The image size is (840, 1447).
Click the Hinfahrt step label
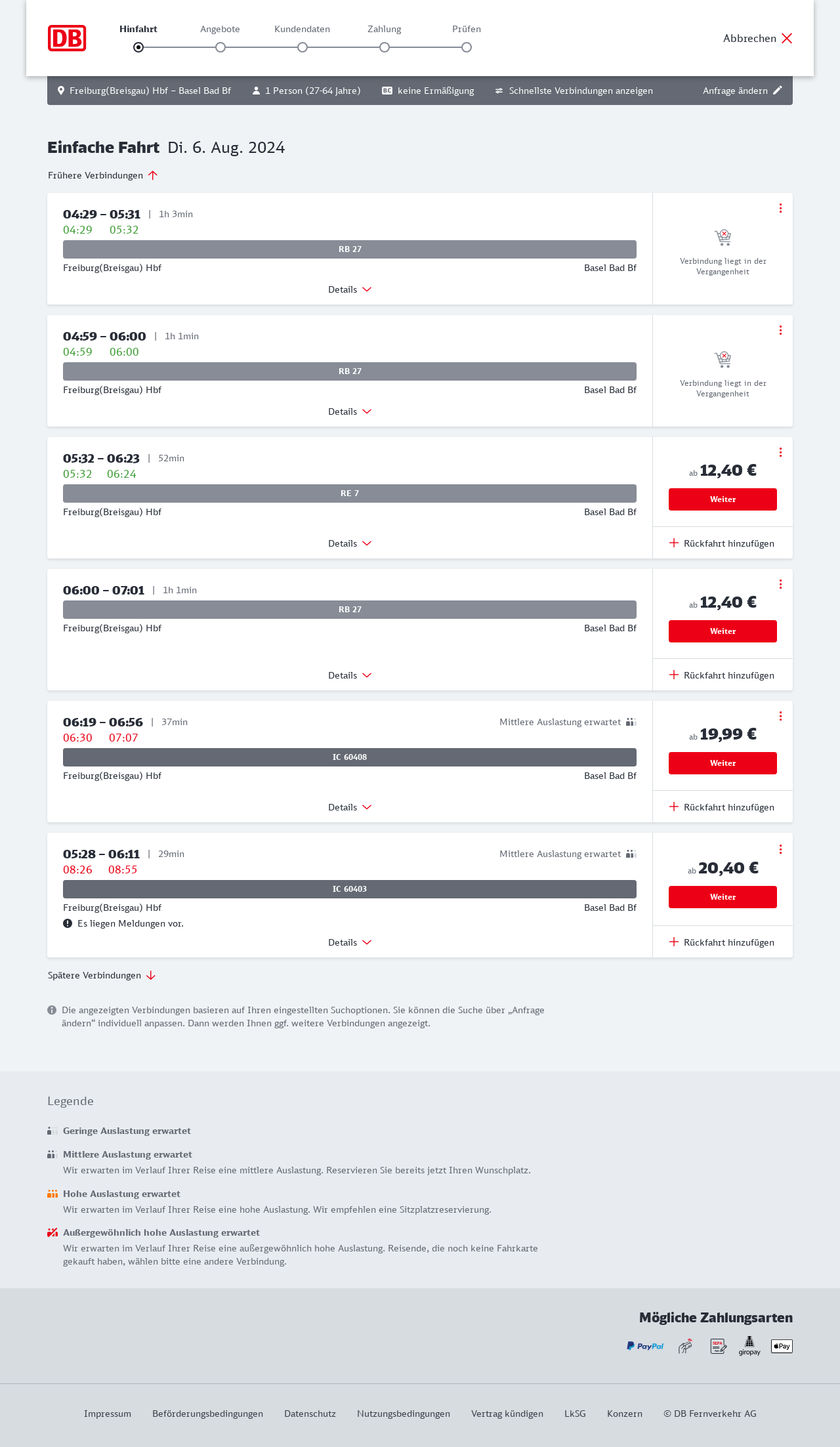pyautogui.click(x=138, y=29)
